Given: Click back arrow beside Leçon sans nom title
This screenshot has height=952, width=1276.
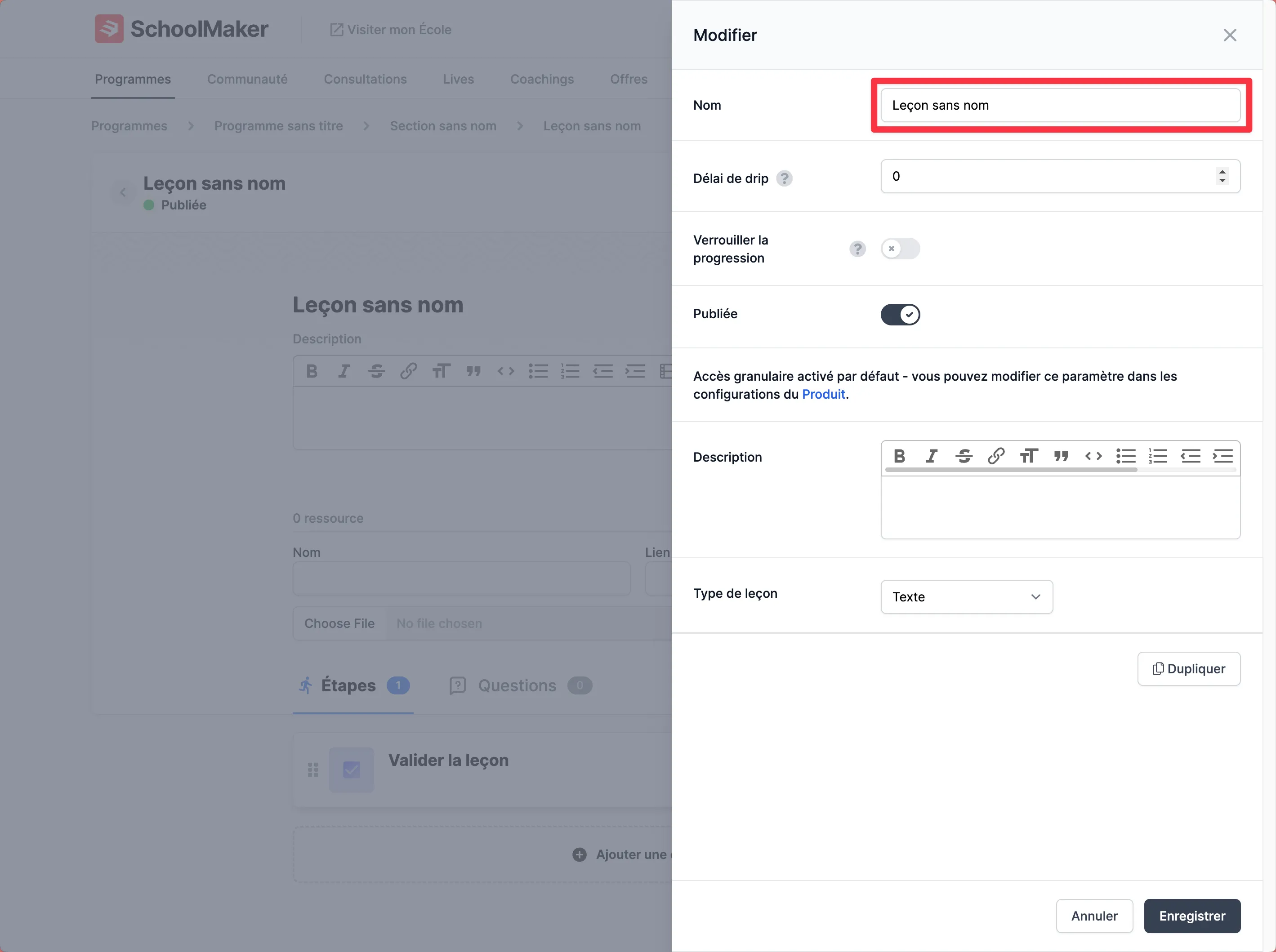Looking at the screenshot, I should click(123, 192).
